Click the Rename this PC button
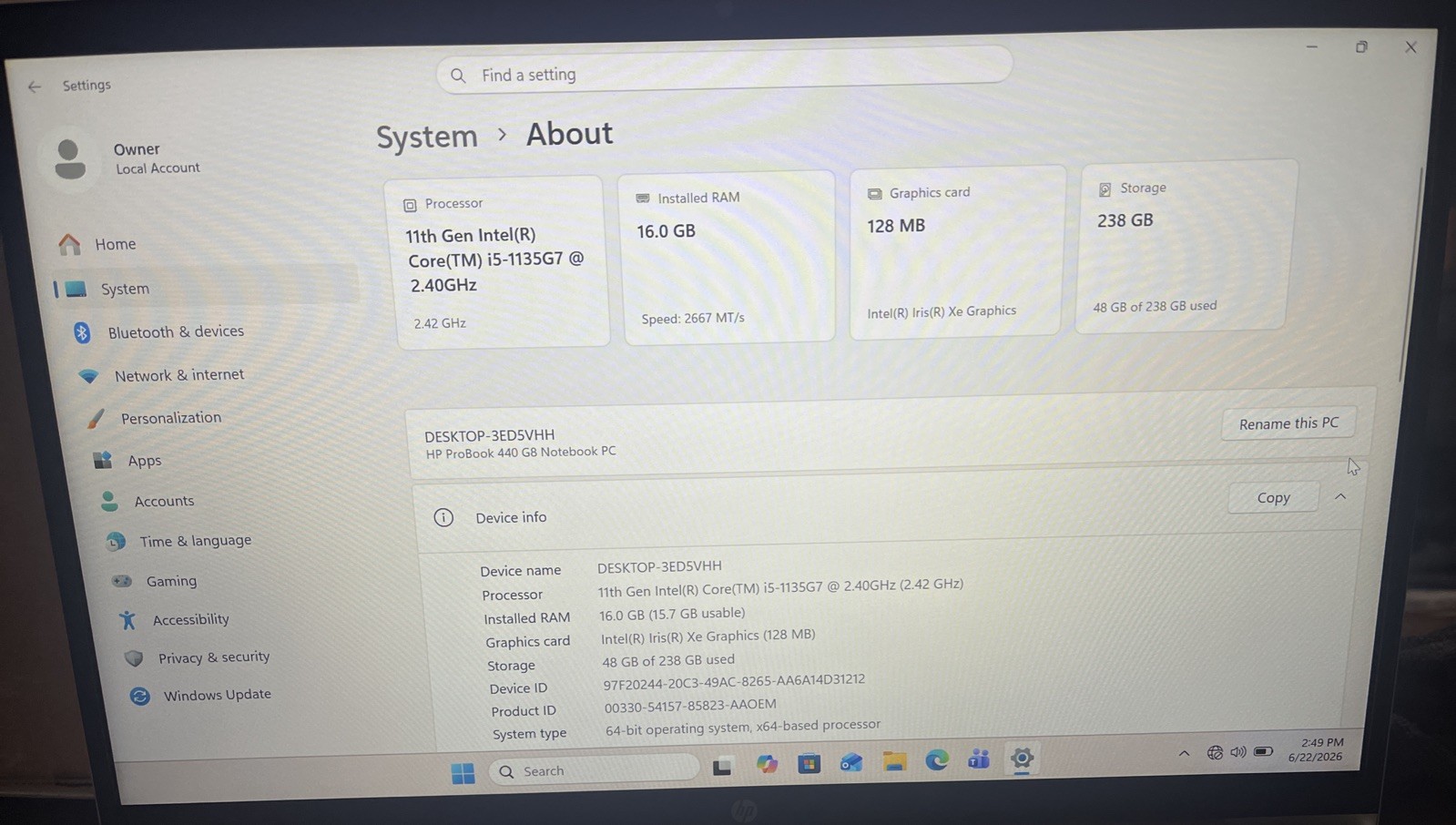Viewport: 1456px width, 825px height. (1288, 423)
